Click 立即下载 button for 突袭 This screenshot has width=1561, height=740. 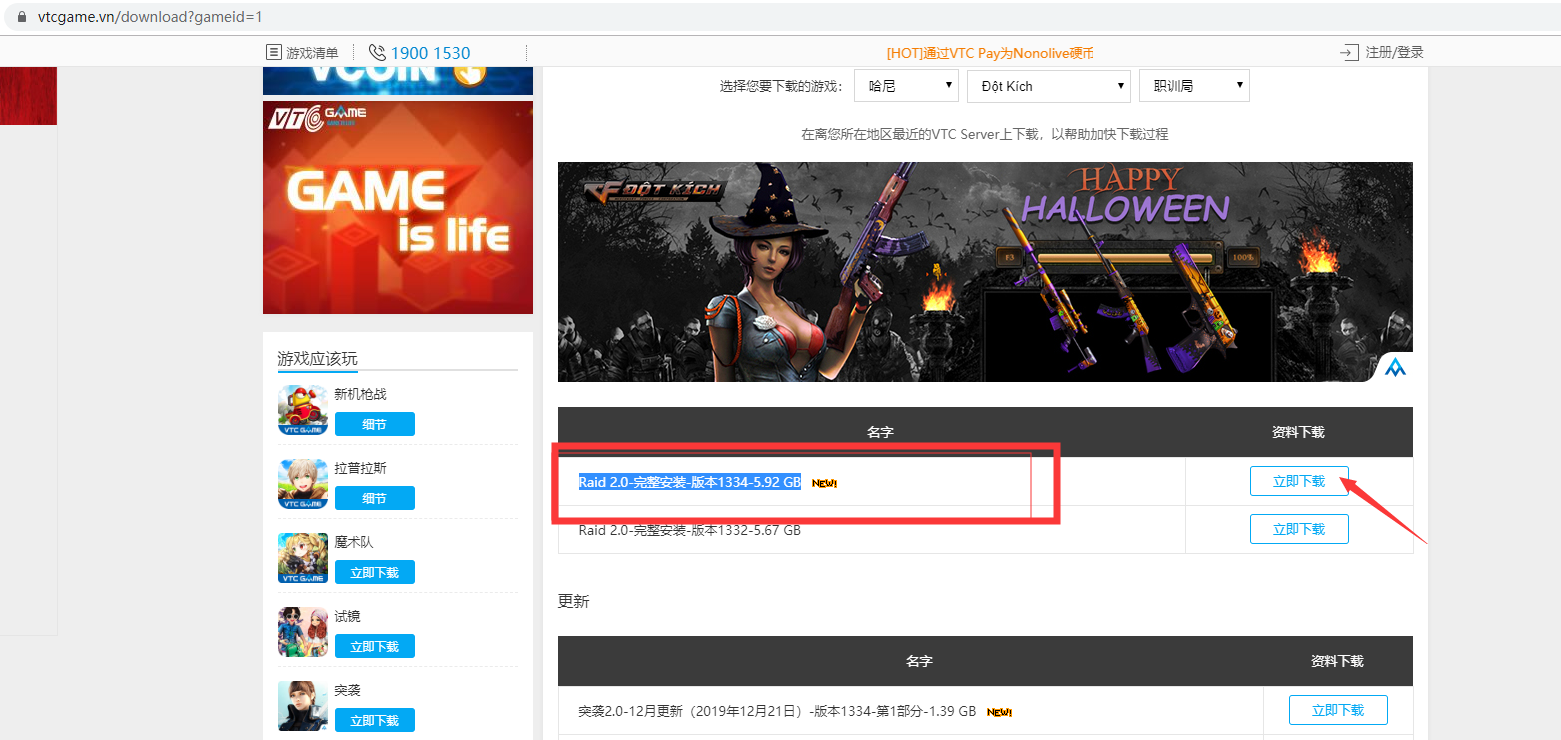click(375, 720)
